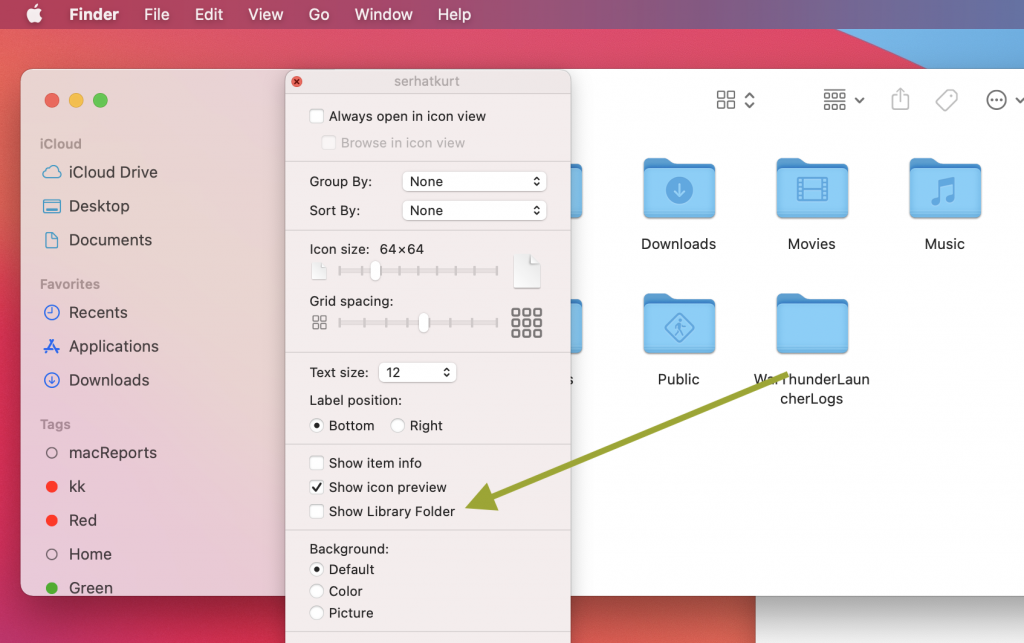Expand the view mode chevron arrows
Image resolution: width=1024 pixels, height=643 pixels.
pos(750,100)
